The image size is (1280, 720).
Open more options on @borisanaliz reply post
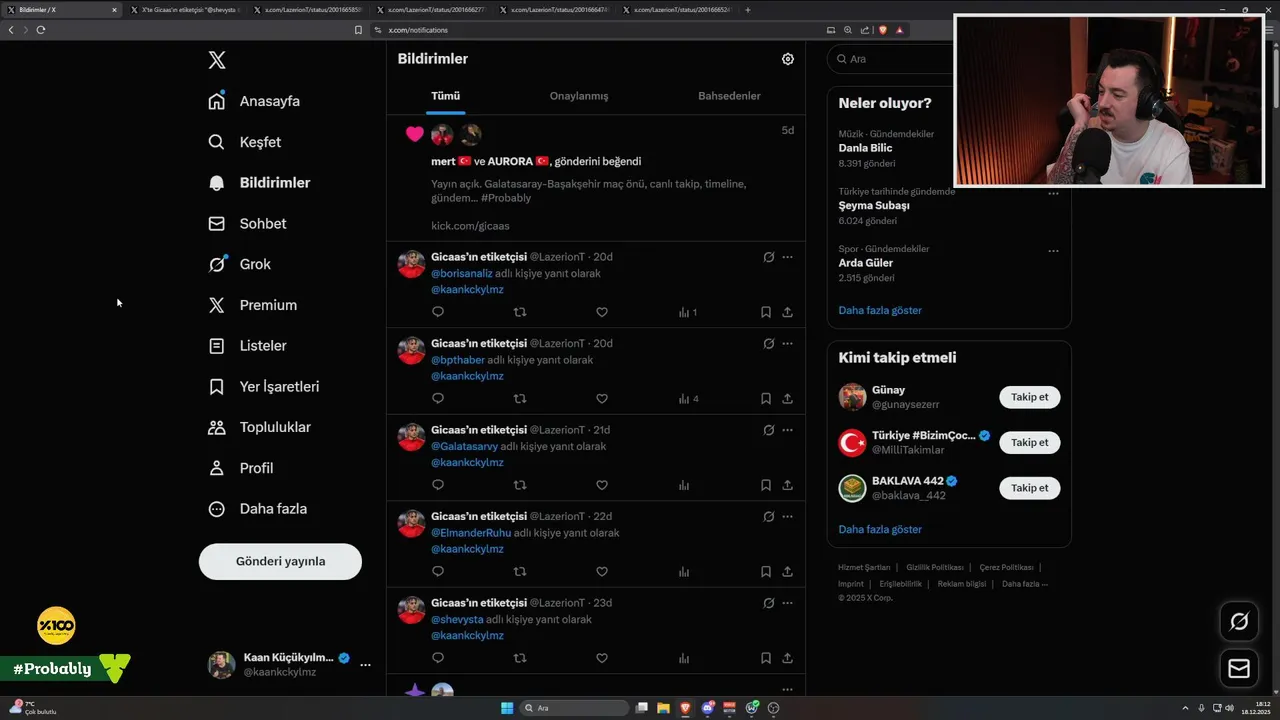(x=788, y=257)
